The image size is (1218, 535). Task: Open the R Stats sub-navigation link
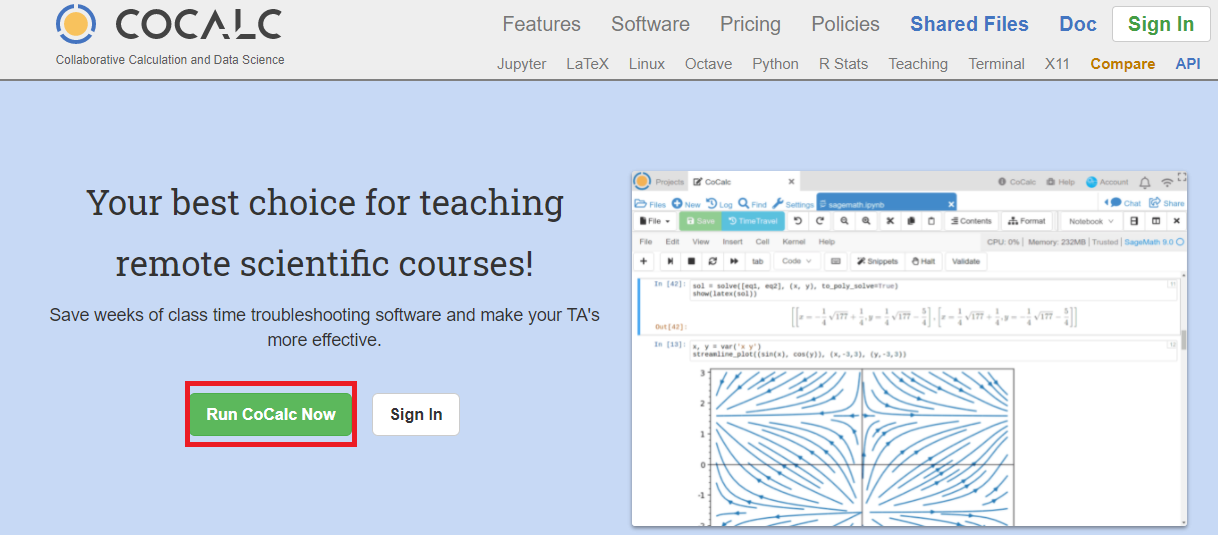pos(843,64)
